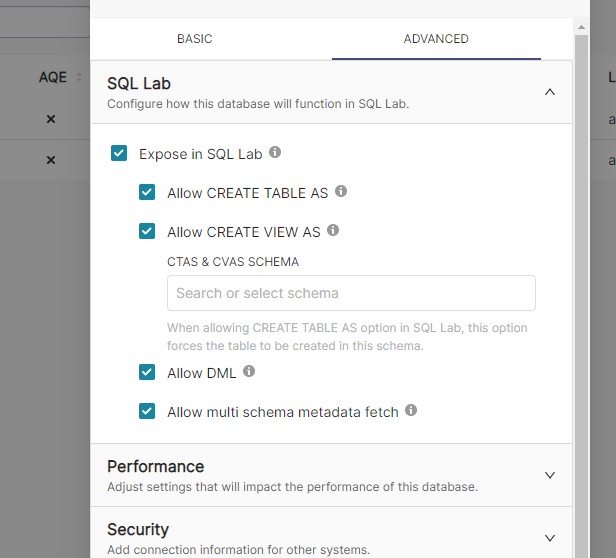Uncheck Allow multi schema metadata fetch
Viewport: 616px width, 558px height.
(147, 411)
